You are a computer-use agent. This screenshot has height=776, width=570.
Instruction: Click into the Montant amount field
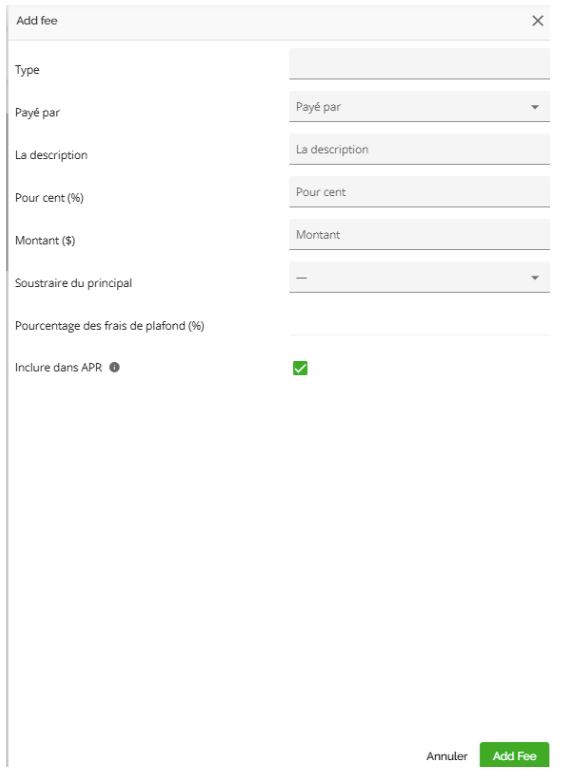tap(419, 235)
